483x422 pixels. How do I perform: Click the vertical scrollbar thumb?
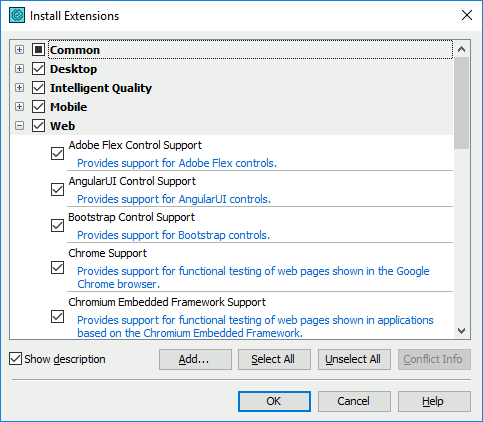[x=461, y=103]
